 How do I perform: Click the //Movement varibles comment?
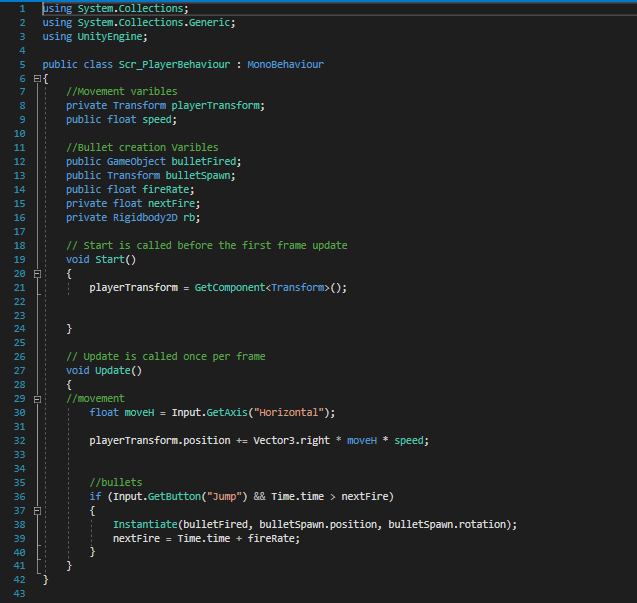click(x=121, y=92)
